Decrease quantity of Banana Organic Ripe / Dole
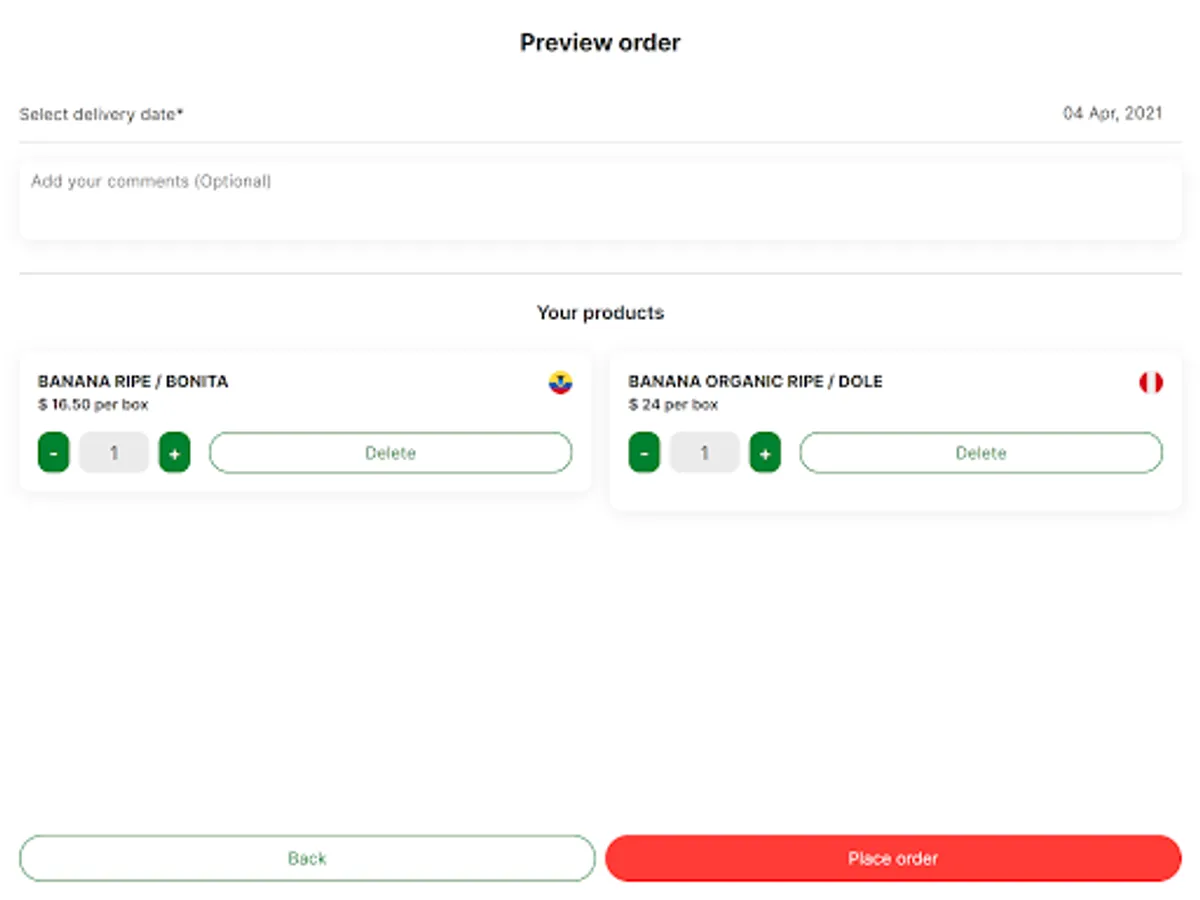The image size is (1200, 900). (x=644, y=453)
